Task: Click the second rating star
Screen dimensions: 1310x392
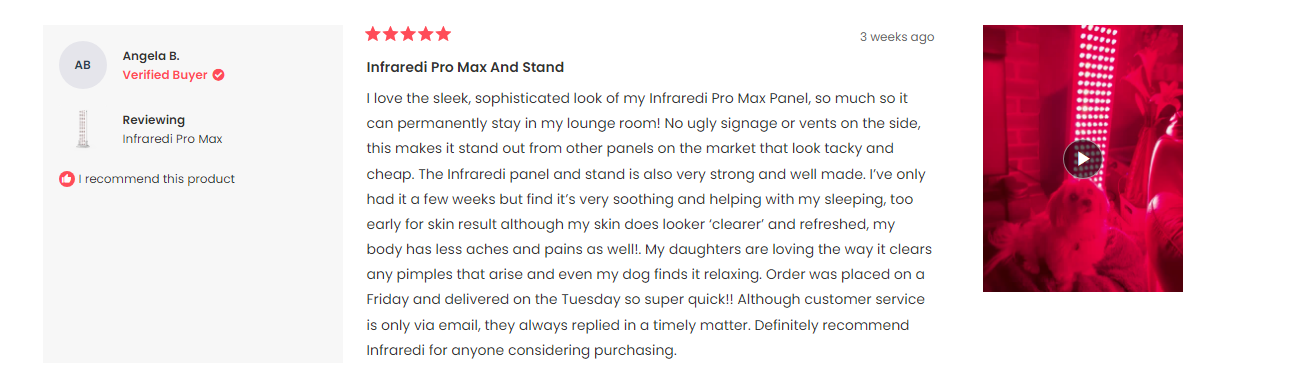Action: tap(391, 34)
